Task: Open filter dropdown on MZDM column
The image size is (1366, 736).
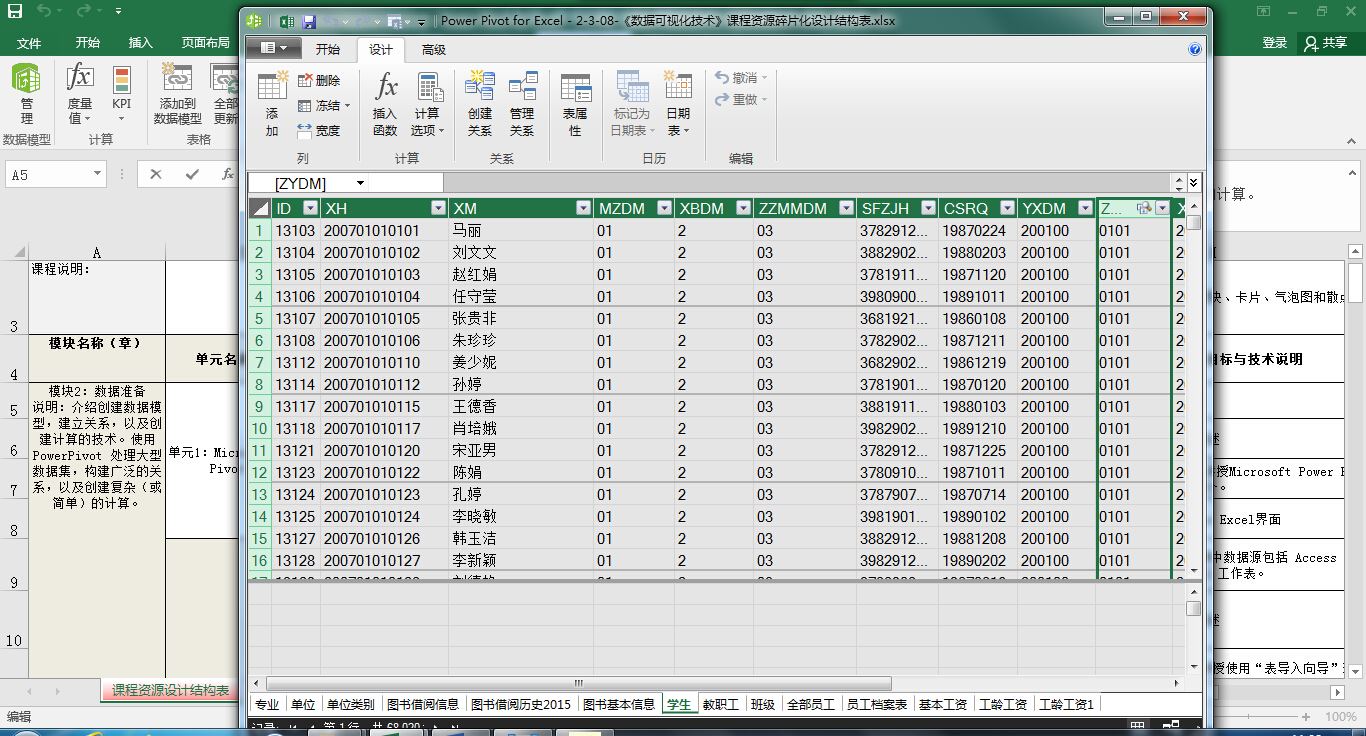Action: tap(663, 208)
